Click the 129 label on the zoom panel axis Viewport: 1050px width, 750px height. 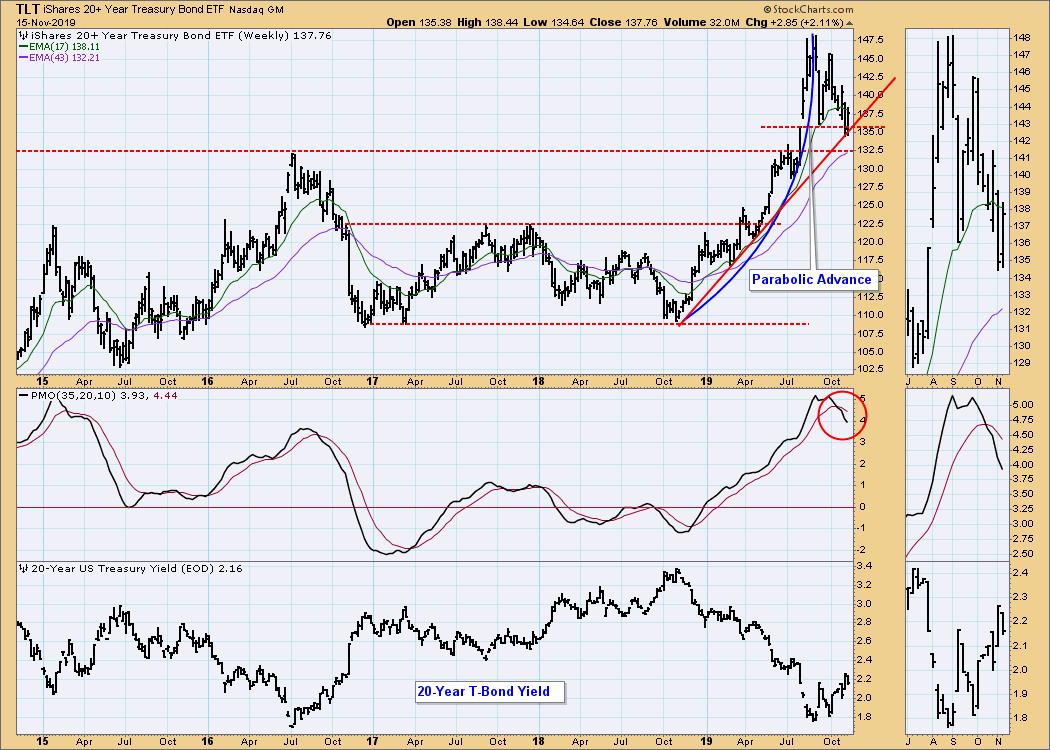[x=1022, y=363]
